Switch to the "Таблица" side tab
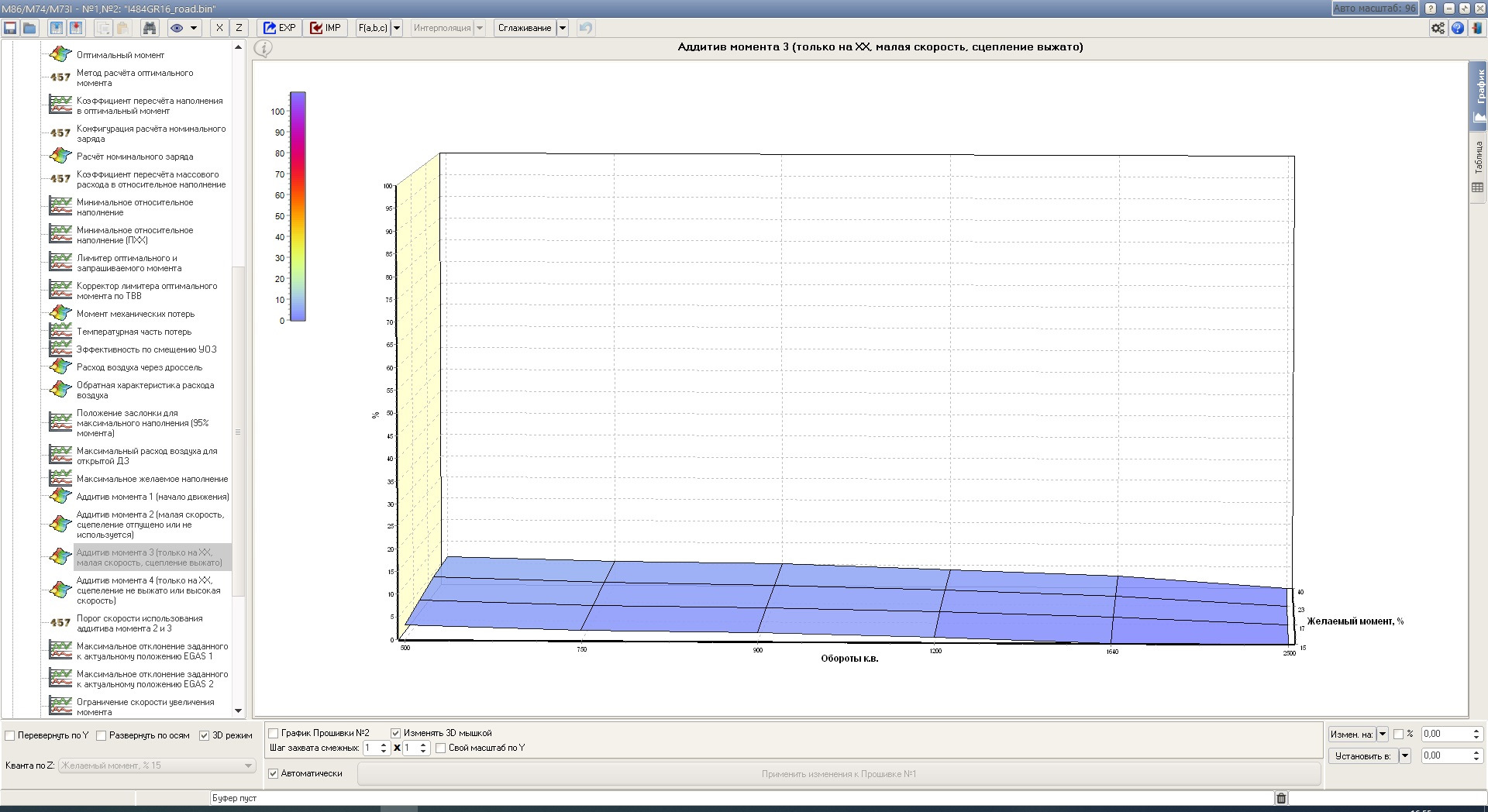 coord(1478,167)
